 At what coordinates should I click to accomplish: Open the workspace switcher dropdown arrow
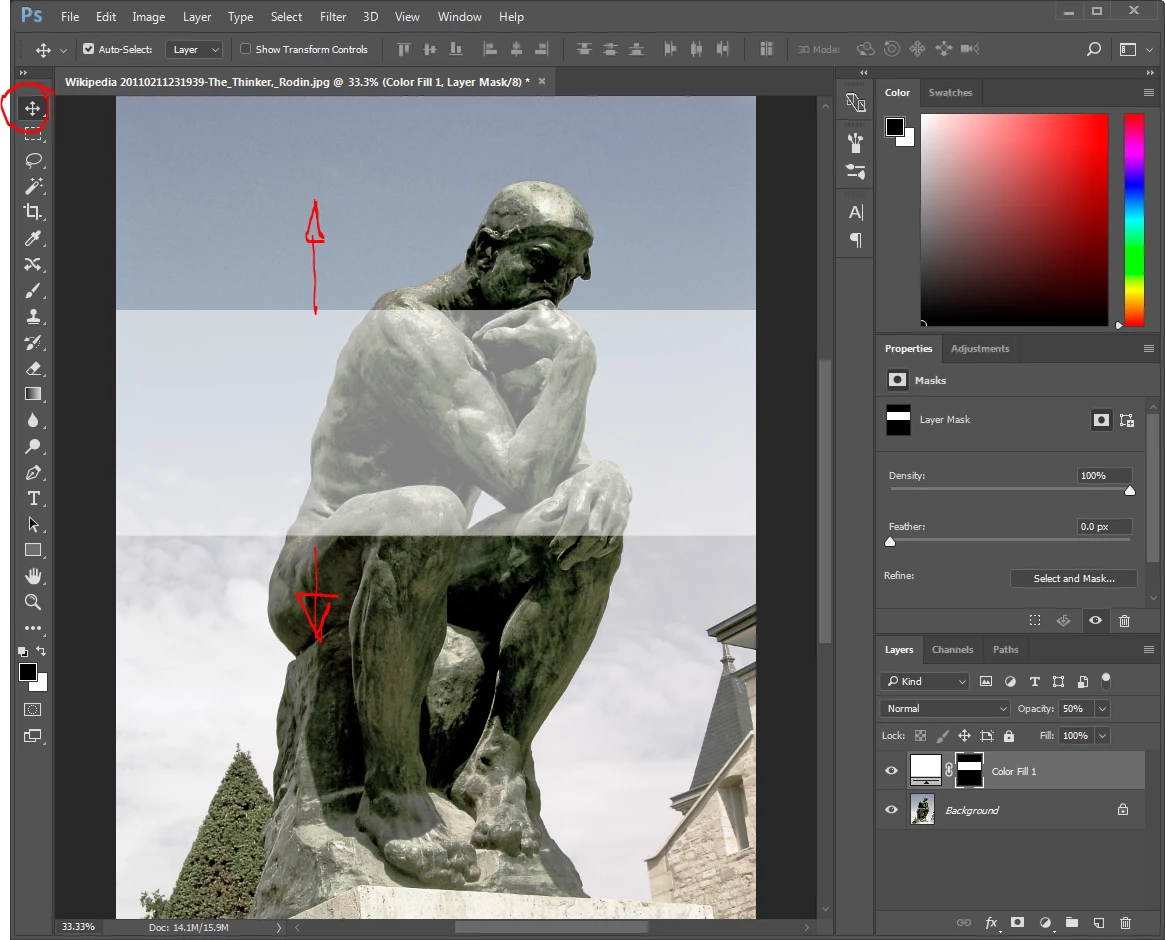[x=1149, y=50]
